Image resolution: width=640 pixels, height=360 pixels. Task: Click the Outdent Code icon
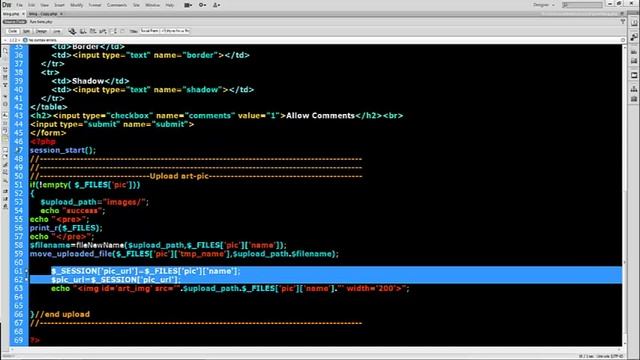[5, 199]
